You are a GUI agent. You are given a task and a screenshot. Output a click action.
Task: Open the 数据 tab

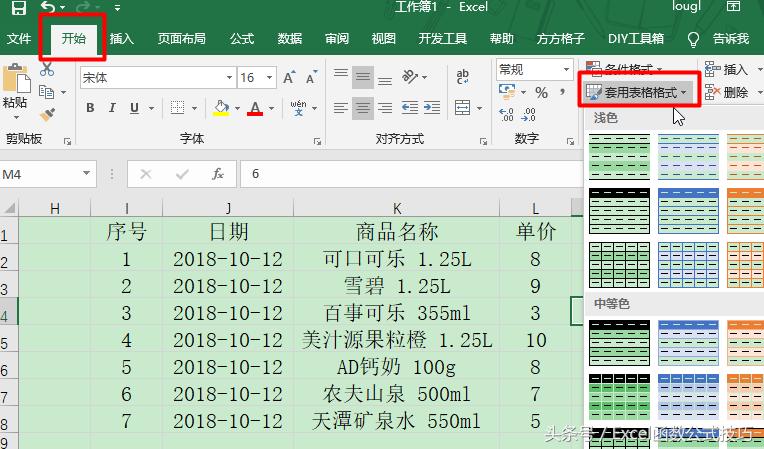[290, 38]
